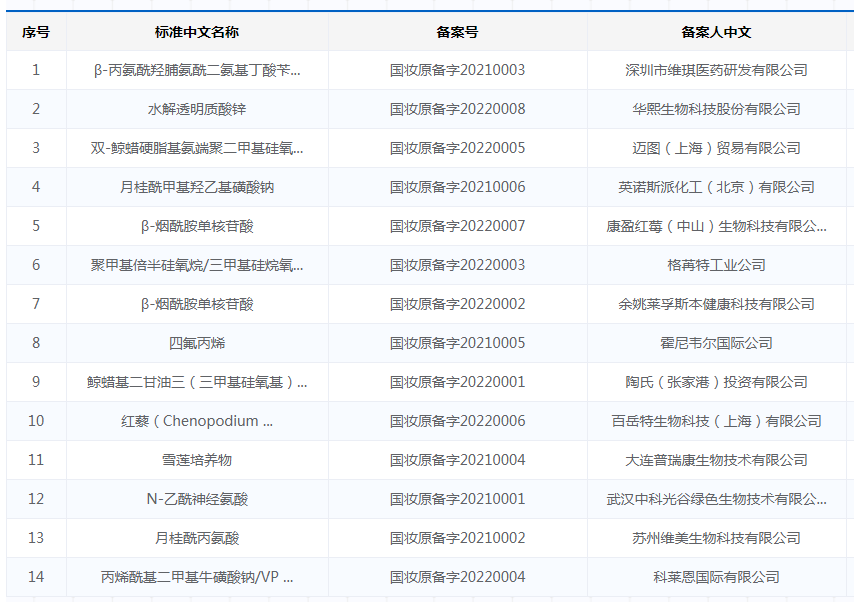The width and height of the screenshot is (854, 602).
Task: Click the 红藜 (Chenopodium entry
Action: coord(197,421)
